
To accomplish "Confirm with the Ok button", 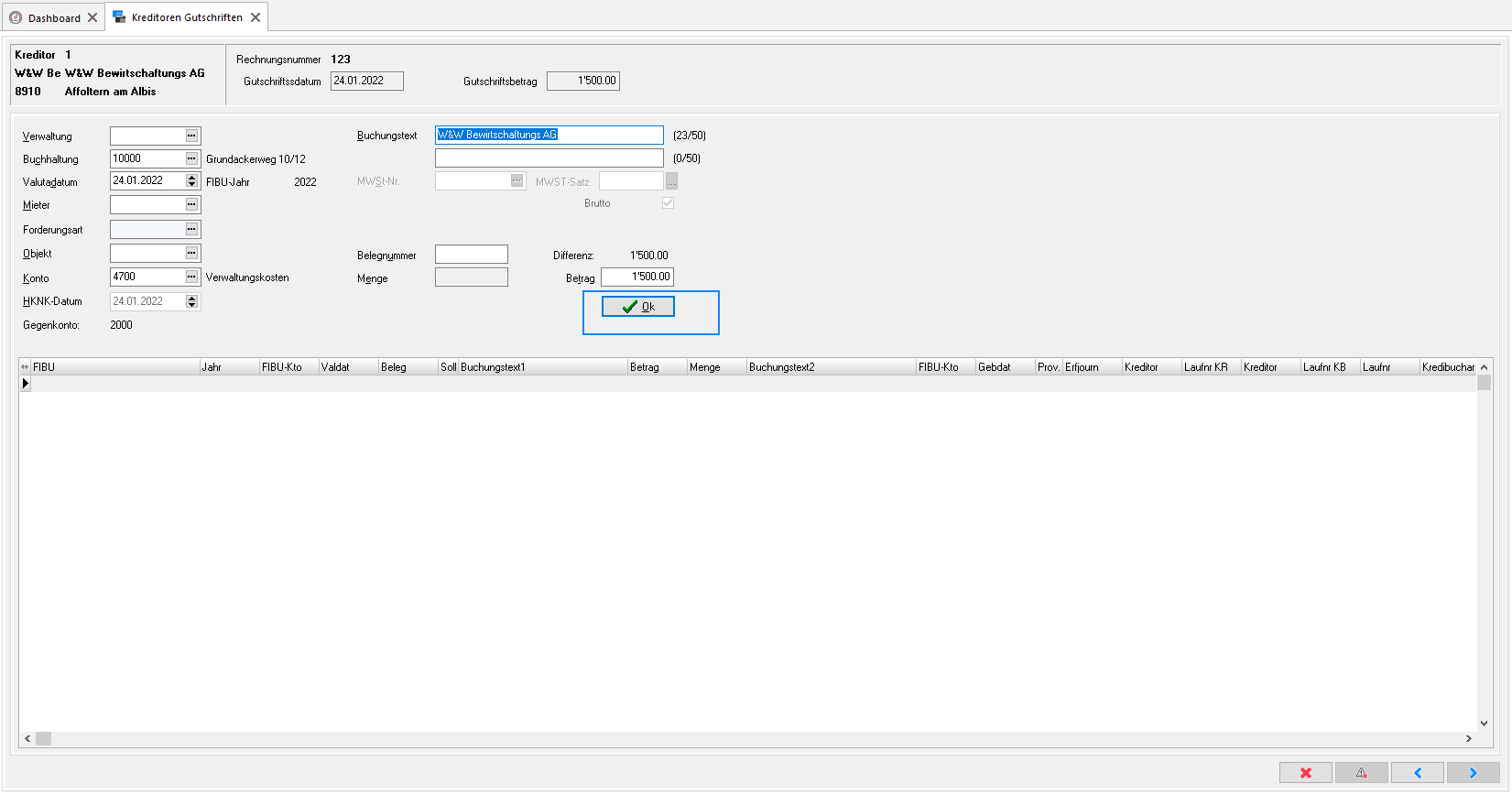I will coord(638,307).
